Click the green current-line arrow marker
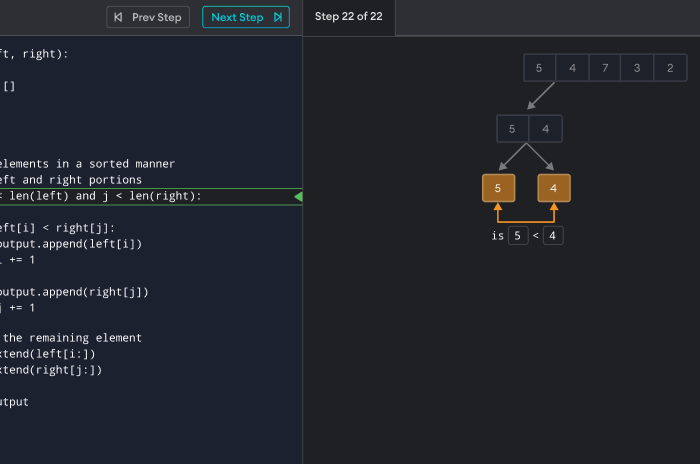 pos(297,196)
